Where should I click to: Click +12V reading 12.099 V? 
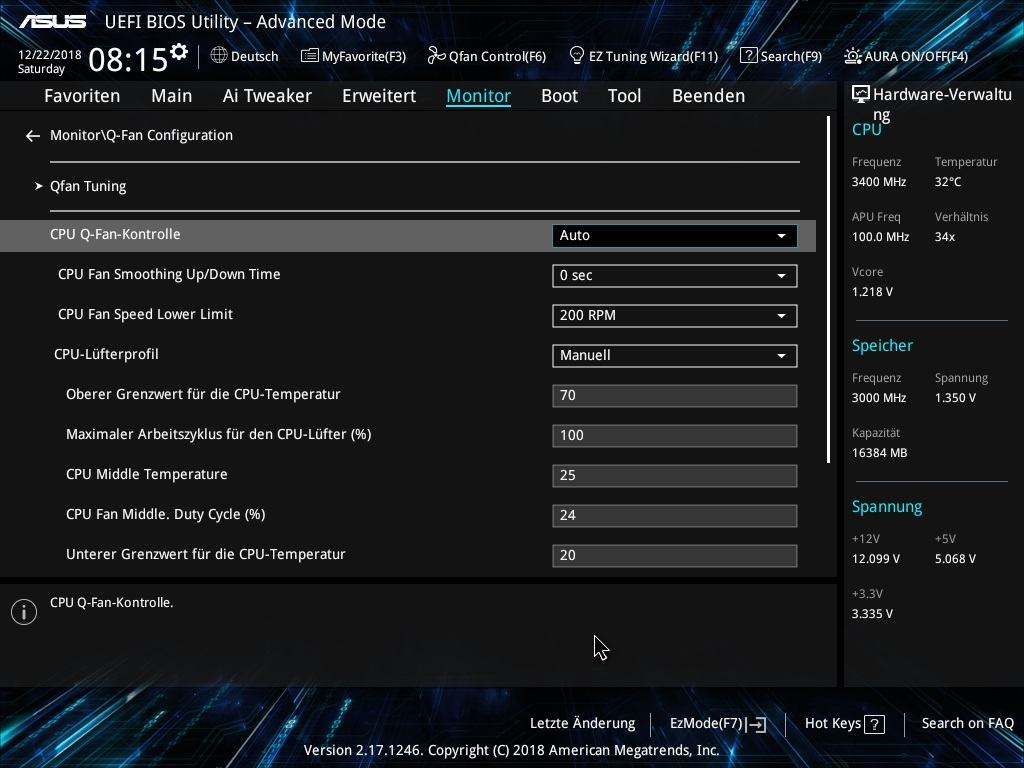pos(876,559)
